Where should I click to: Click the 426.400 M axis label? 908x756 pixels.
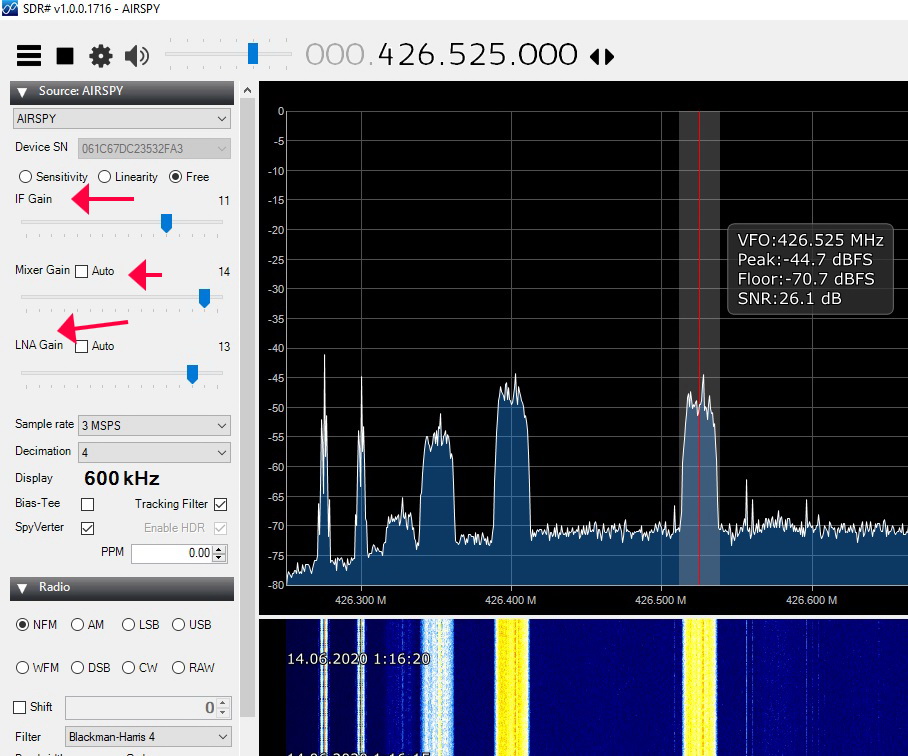click(x=510, y=600)
